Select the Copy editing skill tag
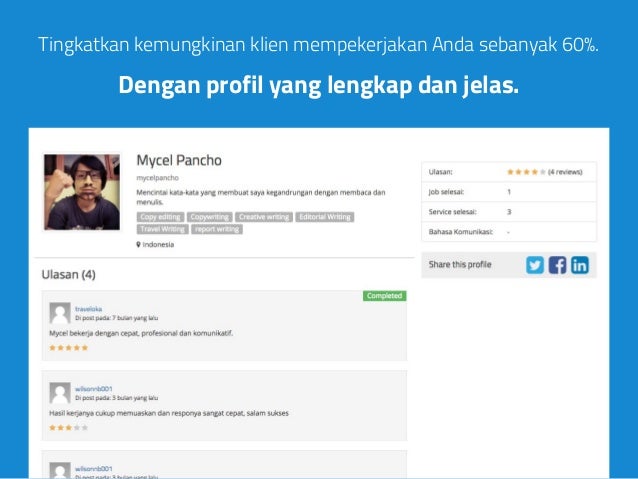The image size is (638, 479). [x=160, y=217]
